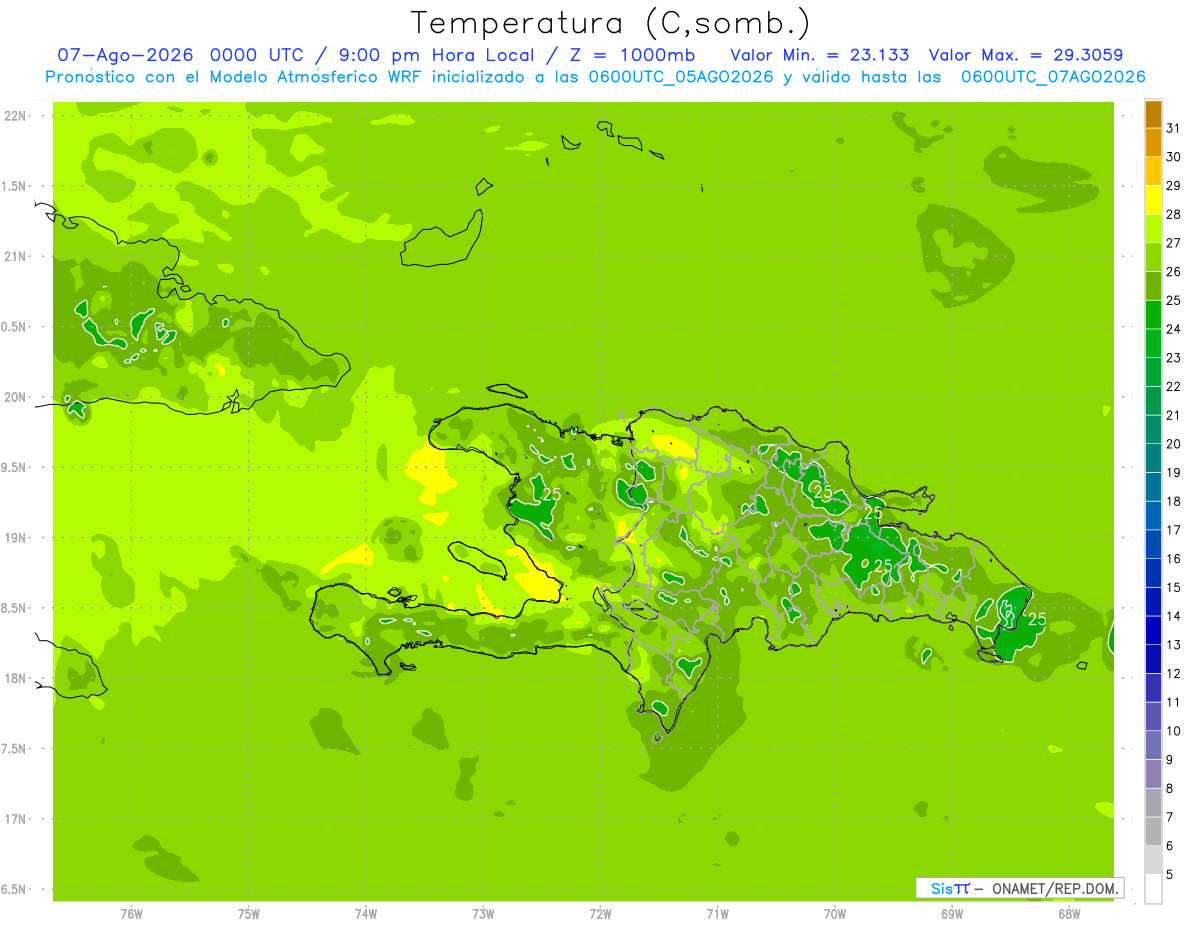Click the 69W longitude label
Image resolution: width=1200 pixels, height=927 pixels.
[952, 914]
